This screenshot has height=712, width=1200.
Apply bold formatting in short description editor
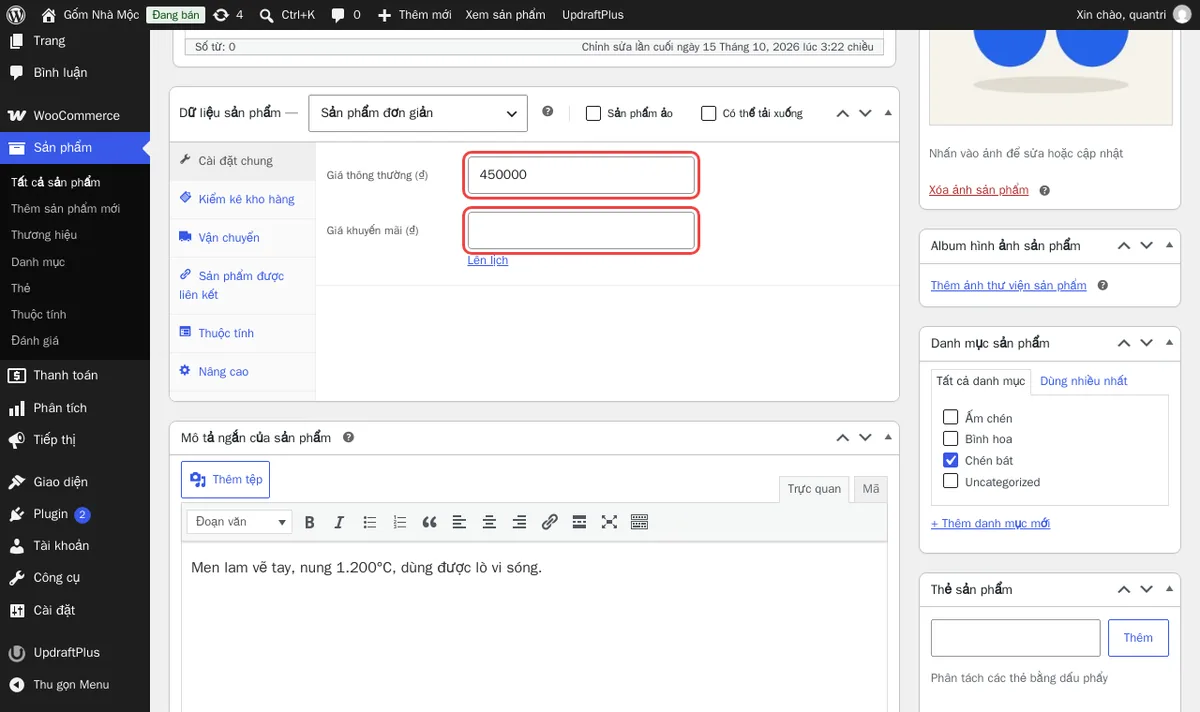point(309,522)
